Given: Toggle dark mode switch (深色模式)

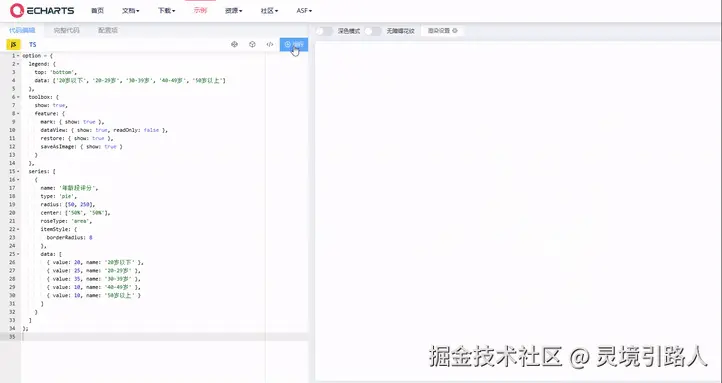Looking at the screenshot, I should [325, 31].
